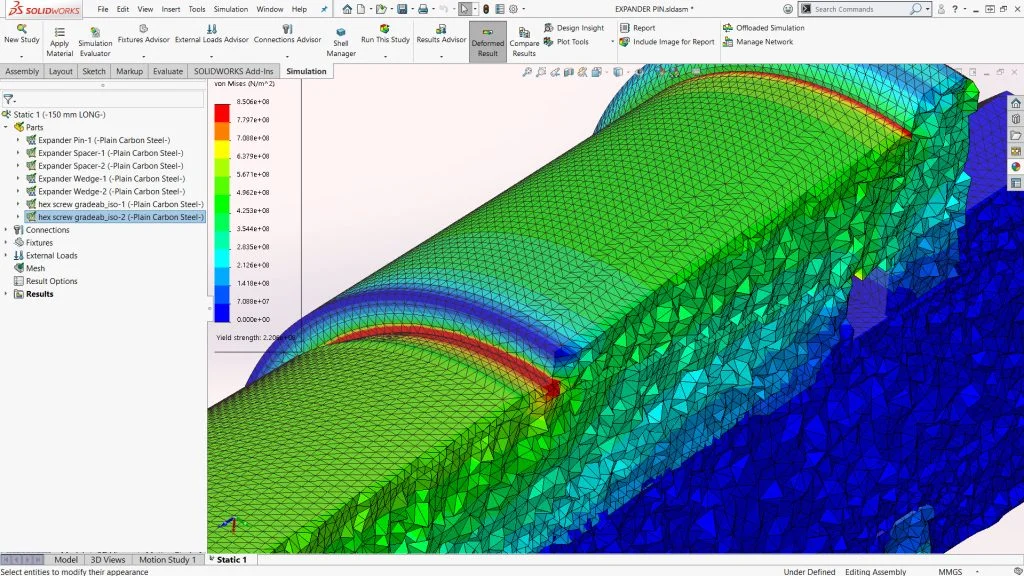Open the Tools menu
Viewport: 1024px width, 576px height.
195,9
